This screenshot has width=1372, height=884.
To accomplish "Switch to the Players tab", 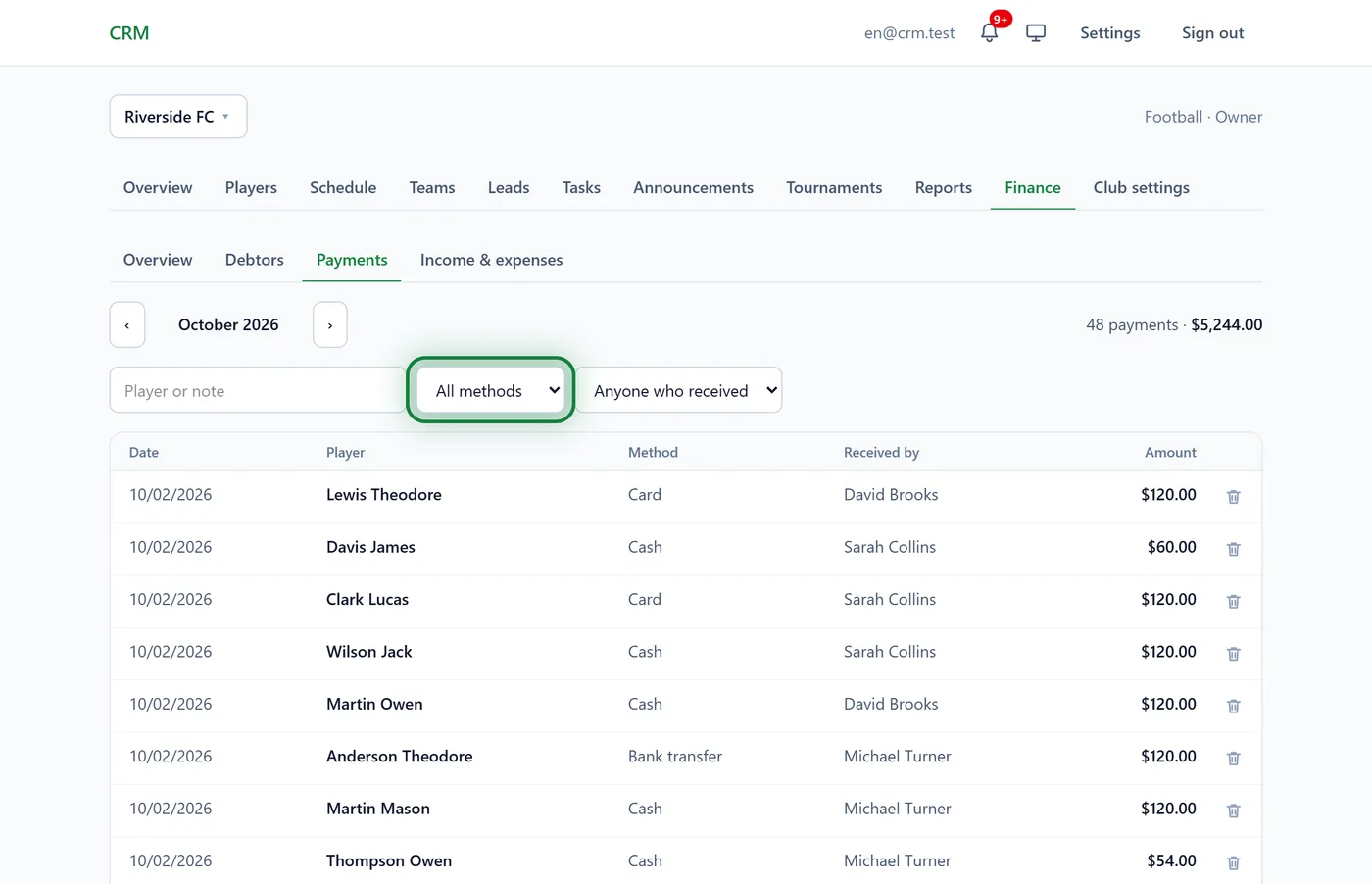I will click(x=251, y=187).
